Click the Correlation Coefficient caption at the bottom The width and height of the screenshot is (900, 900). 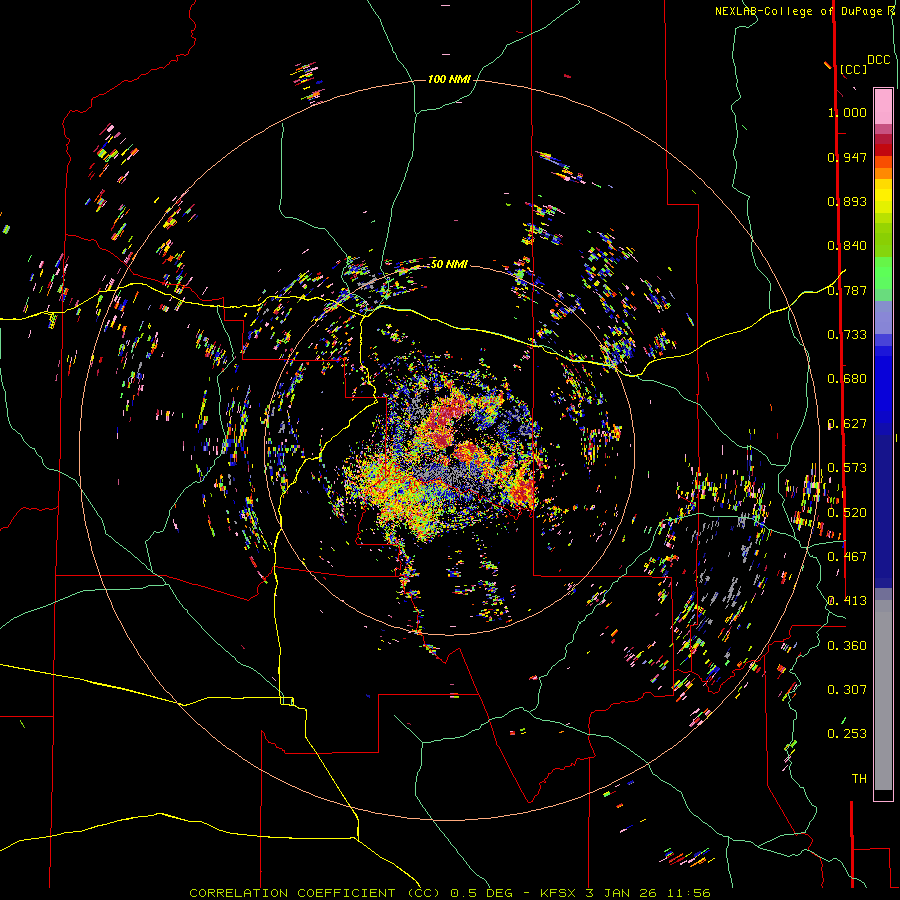450,893
